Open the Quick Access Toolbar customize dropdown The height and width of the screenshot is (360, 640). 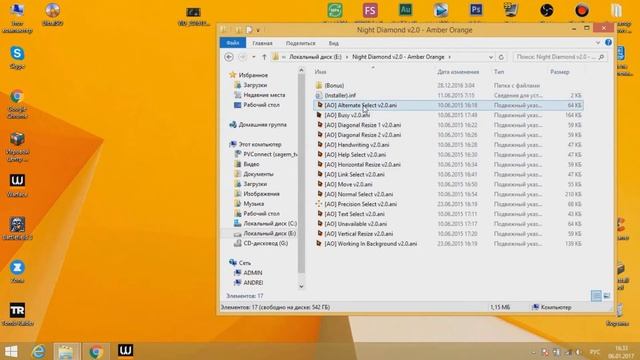click(x=258, y=30)
